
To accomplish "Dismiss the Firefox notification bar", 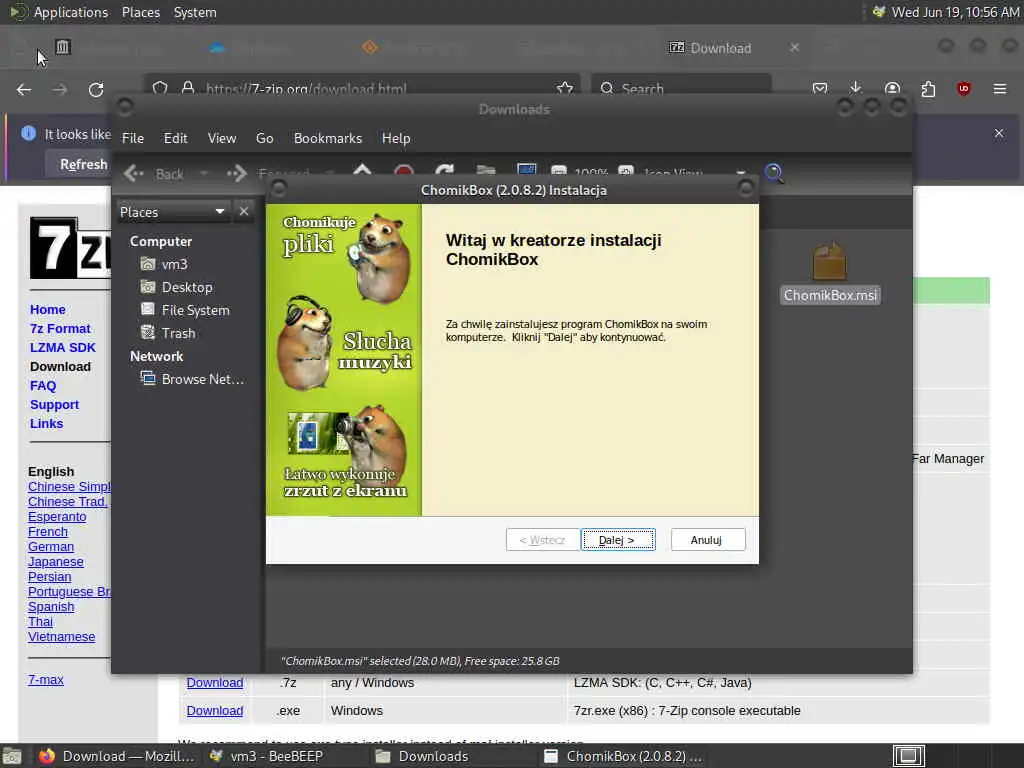I will point(999,133).
